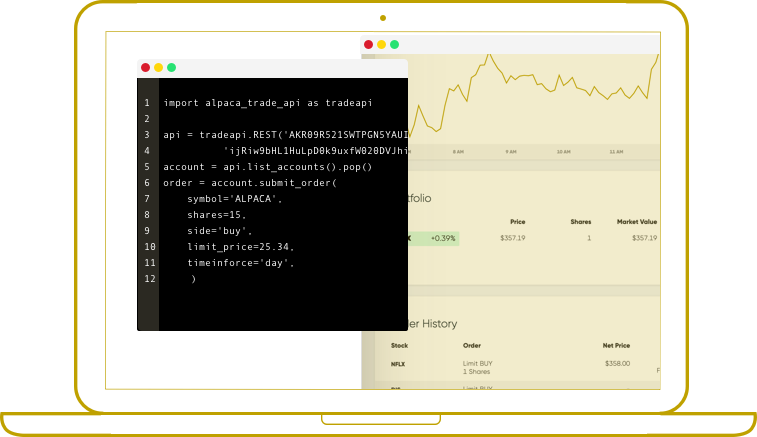The image size is (757, 437).
Task: Click the Net Price column header
Action: point(616,345)
